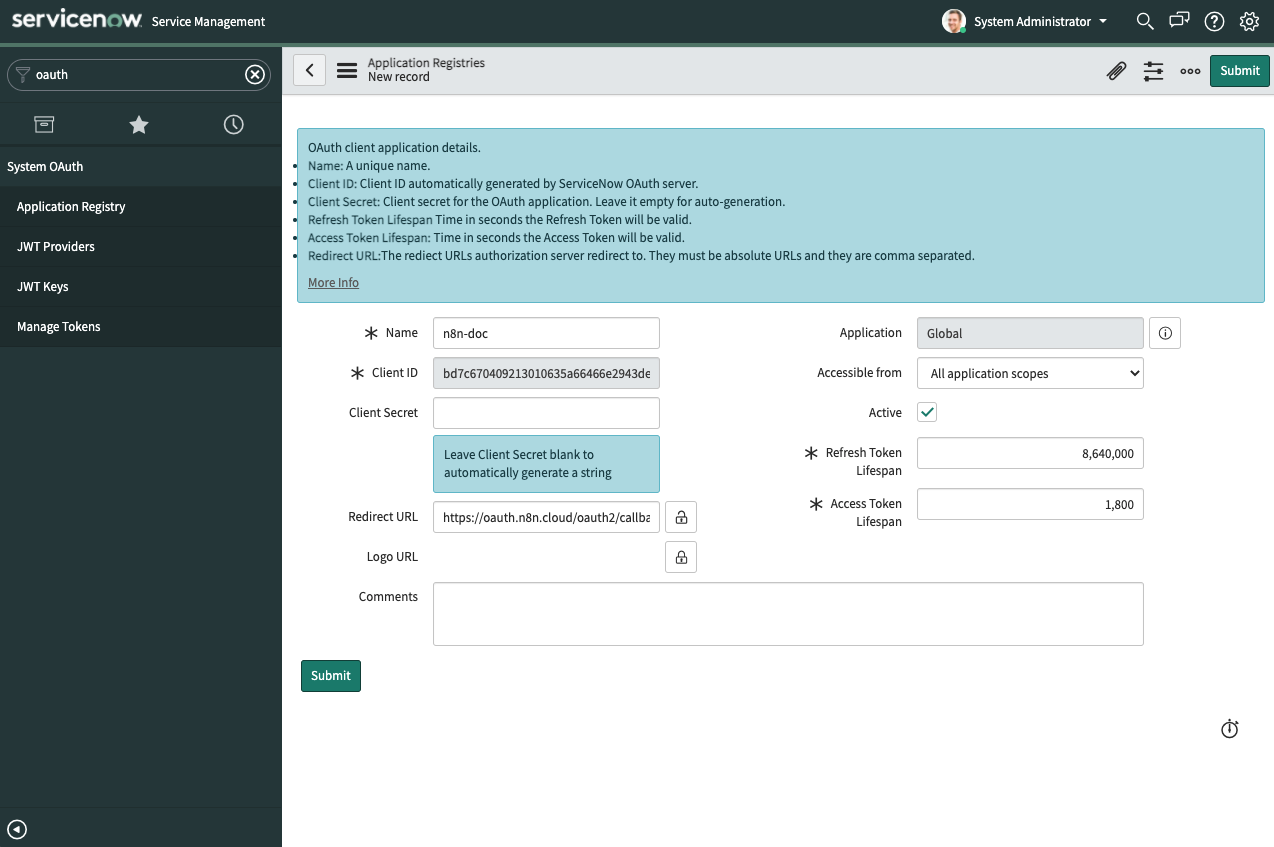Click the info icon next to Application field
1274x847 pixels.
point(1164,333)
